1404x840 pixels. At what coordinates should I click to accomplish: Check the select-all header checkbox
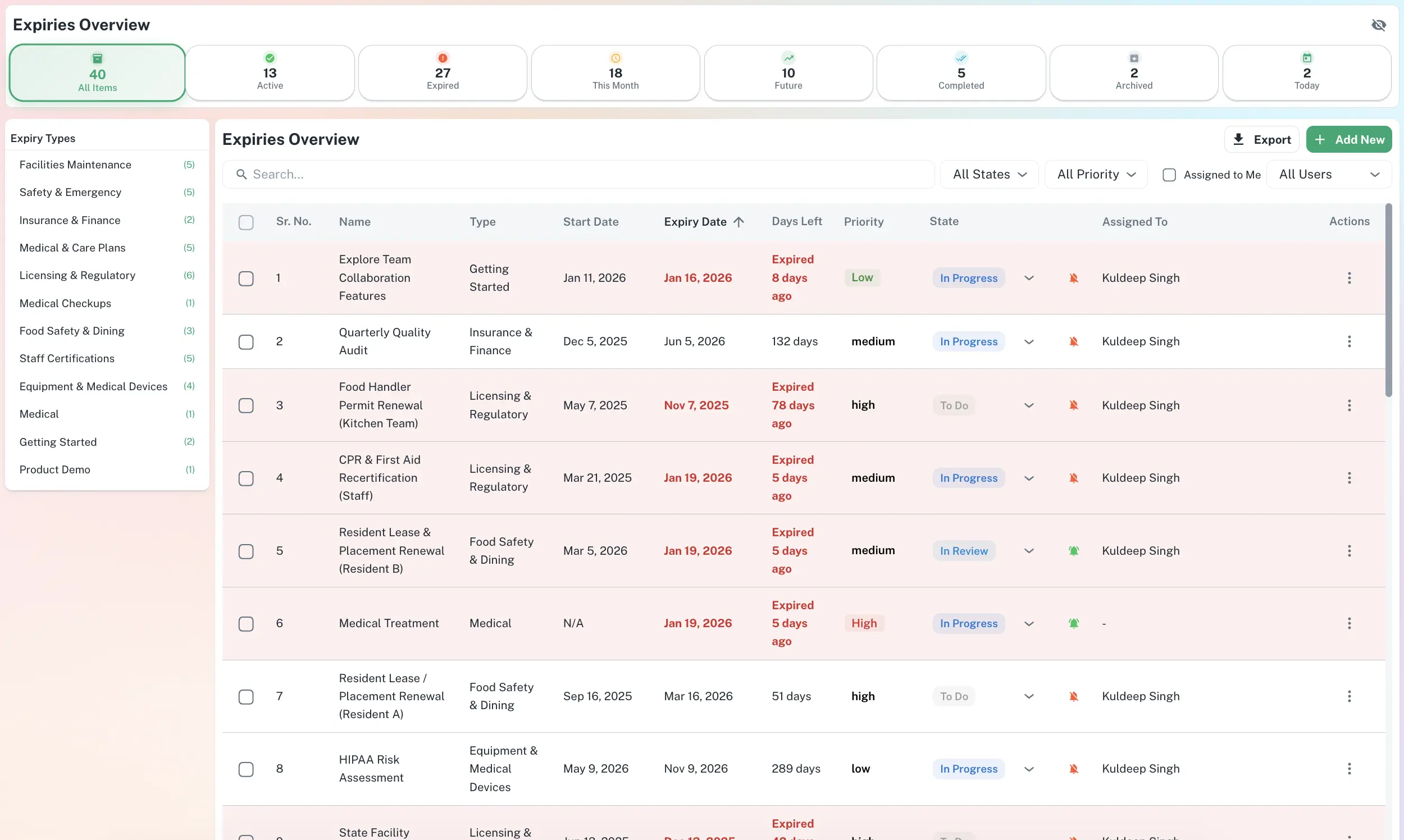246,222
